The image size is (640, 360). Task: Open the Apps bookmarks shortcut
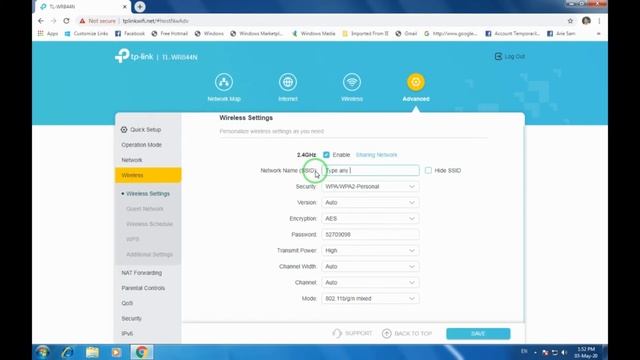pos(48,33)
